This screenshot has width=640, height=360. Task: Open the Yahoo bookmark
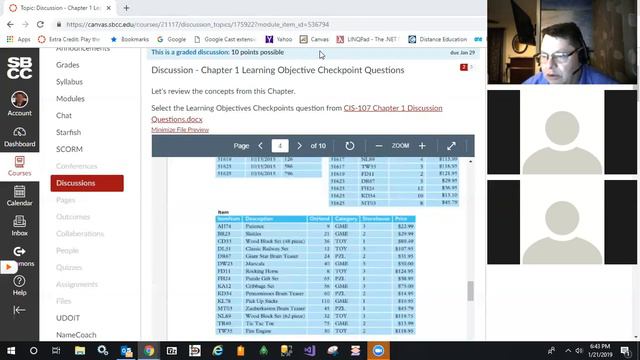click(279, 39)
